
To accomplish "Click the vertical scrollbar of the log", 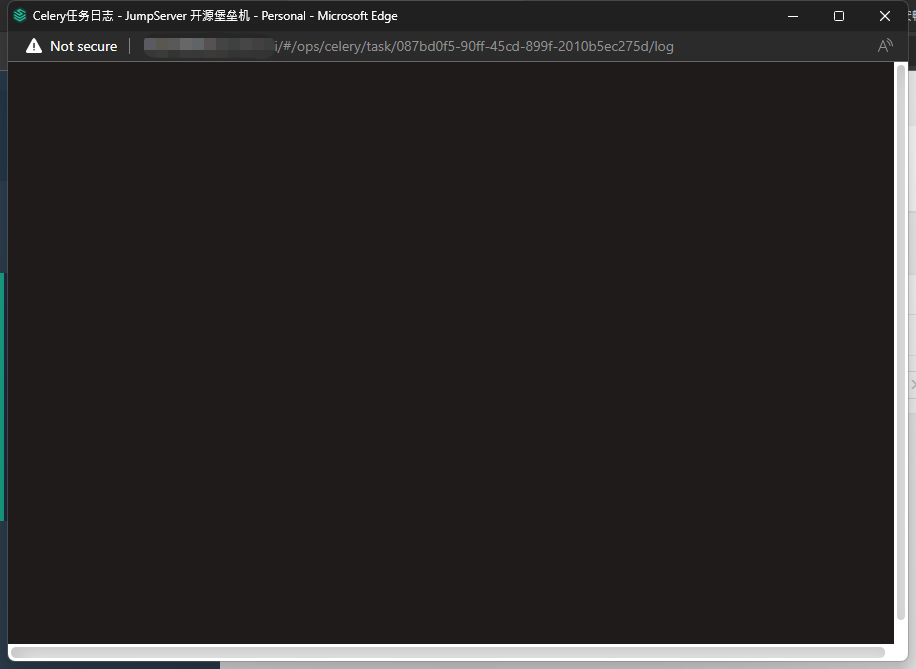I will [901, 342].
